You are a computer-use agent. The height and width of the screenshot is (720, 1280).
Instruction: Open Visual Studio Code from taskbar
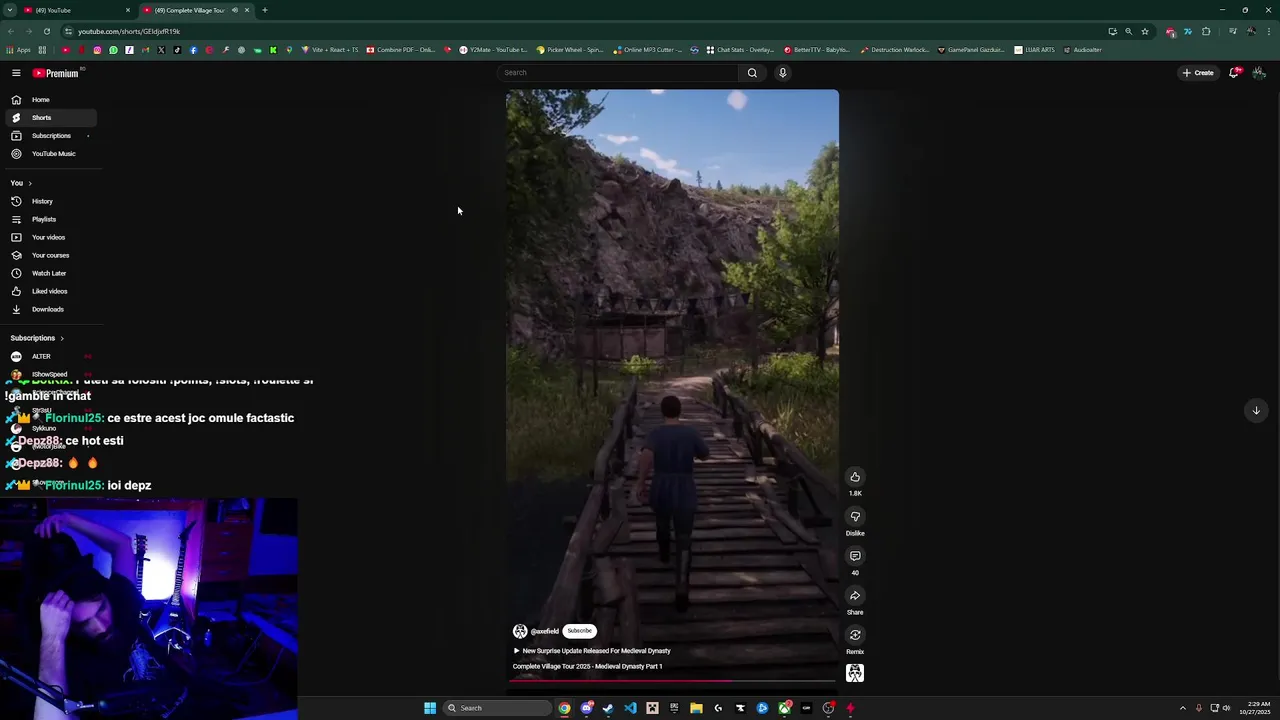tap(630, 708)
